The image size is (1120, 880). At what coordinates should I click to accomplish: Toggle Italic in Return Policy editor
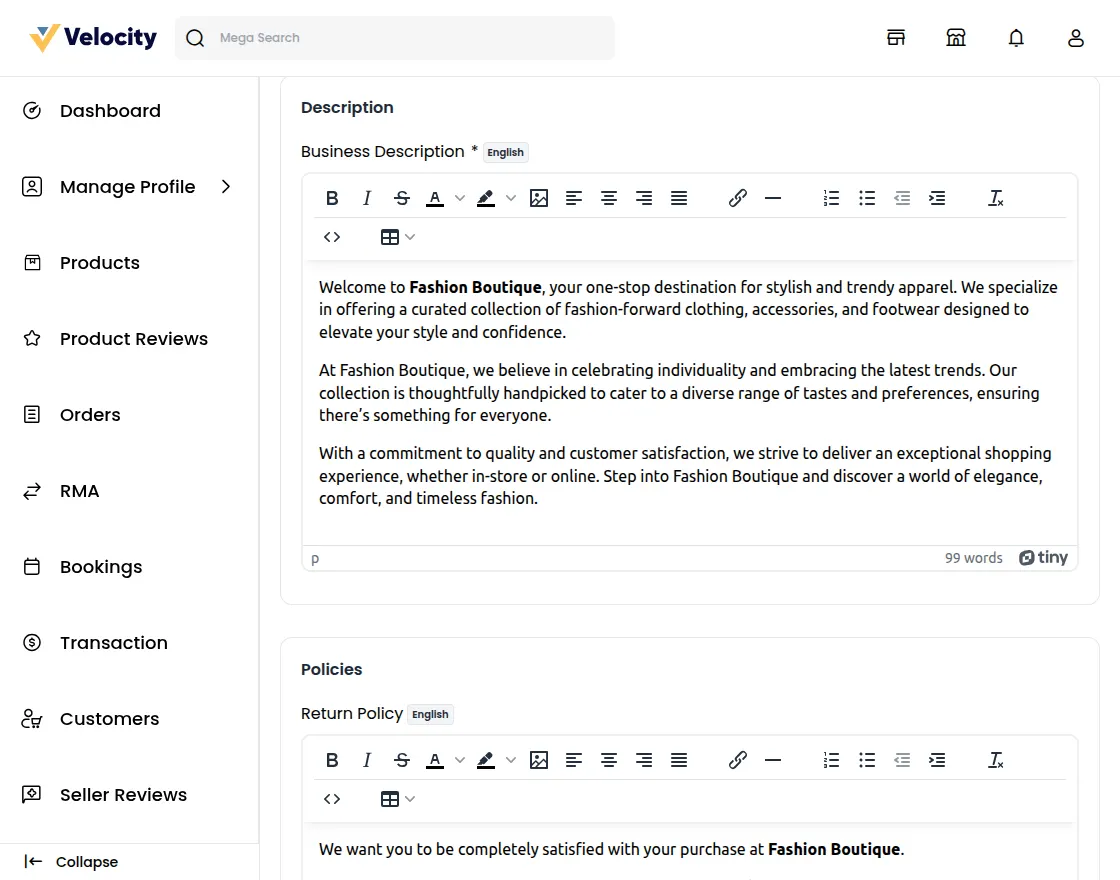click(x=366, y=760)
